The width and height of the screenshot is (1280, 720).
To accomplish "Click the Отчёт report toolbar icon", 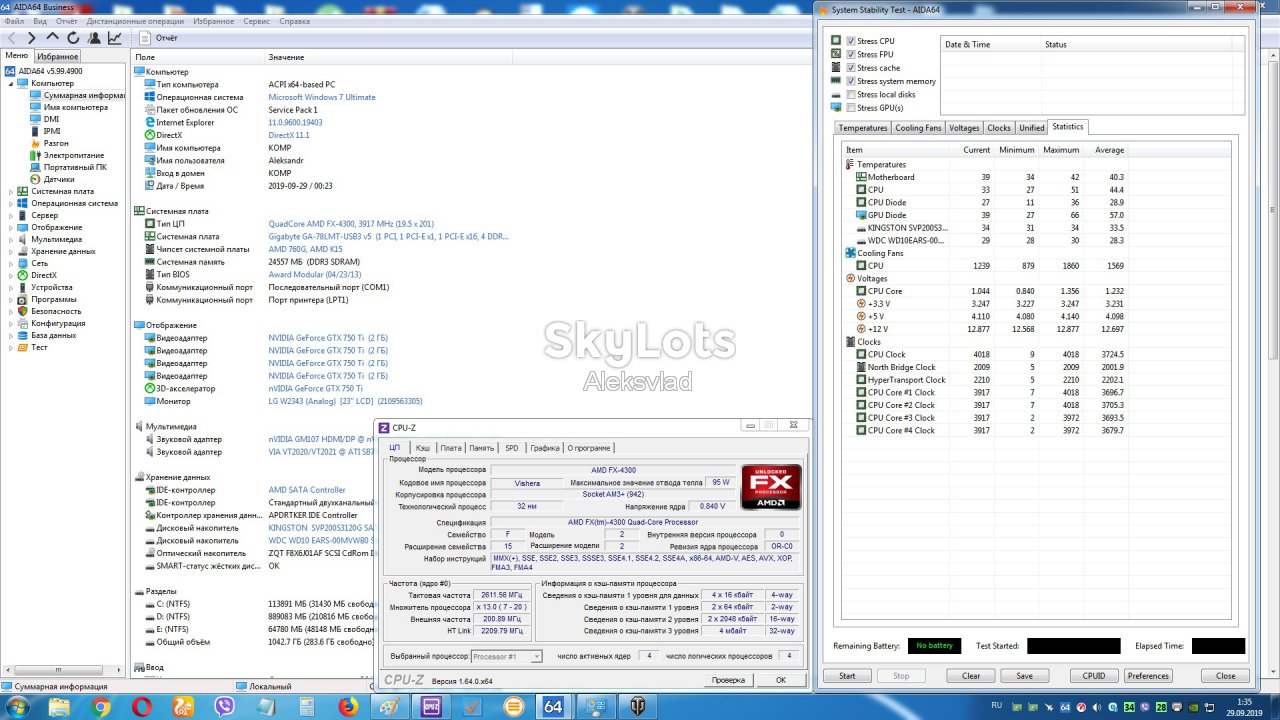I will pyautogui.click(x=143, y=38).
